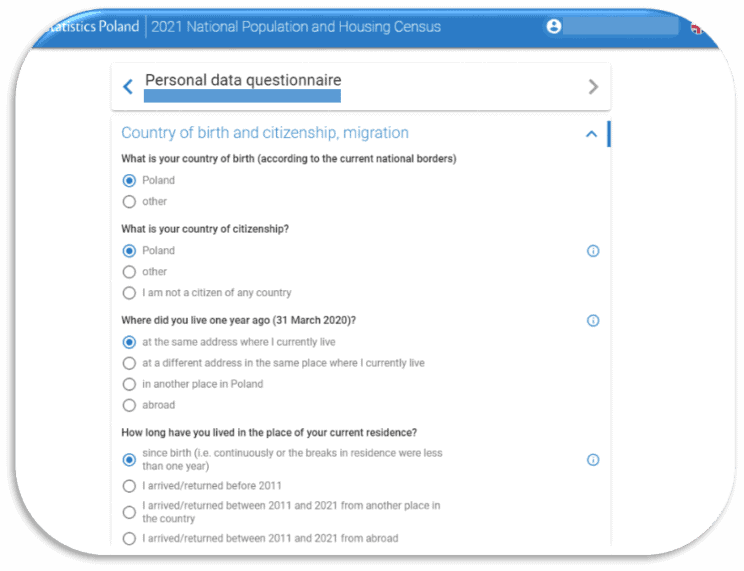
Task: Select 'Poland' as country of birth
Action: click(x=129, y=181)
